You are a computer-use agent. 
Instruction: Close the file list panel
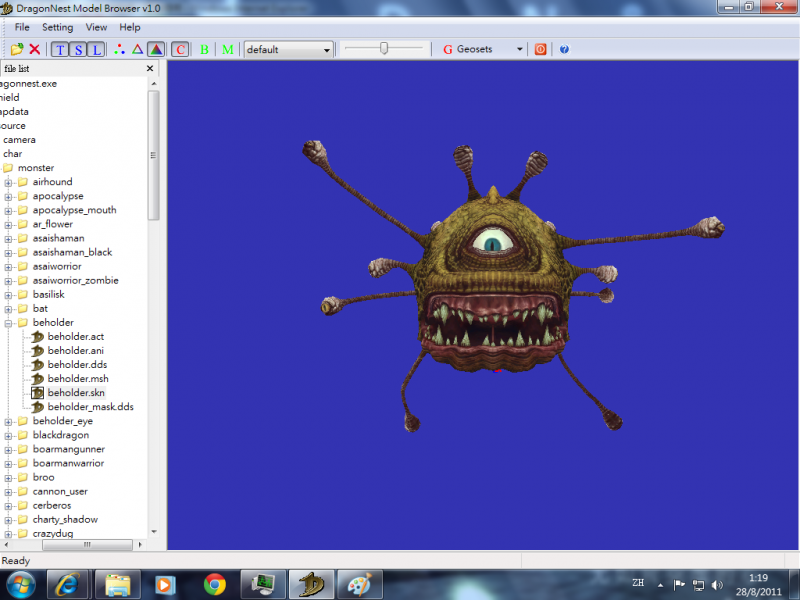(149, 68)
